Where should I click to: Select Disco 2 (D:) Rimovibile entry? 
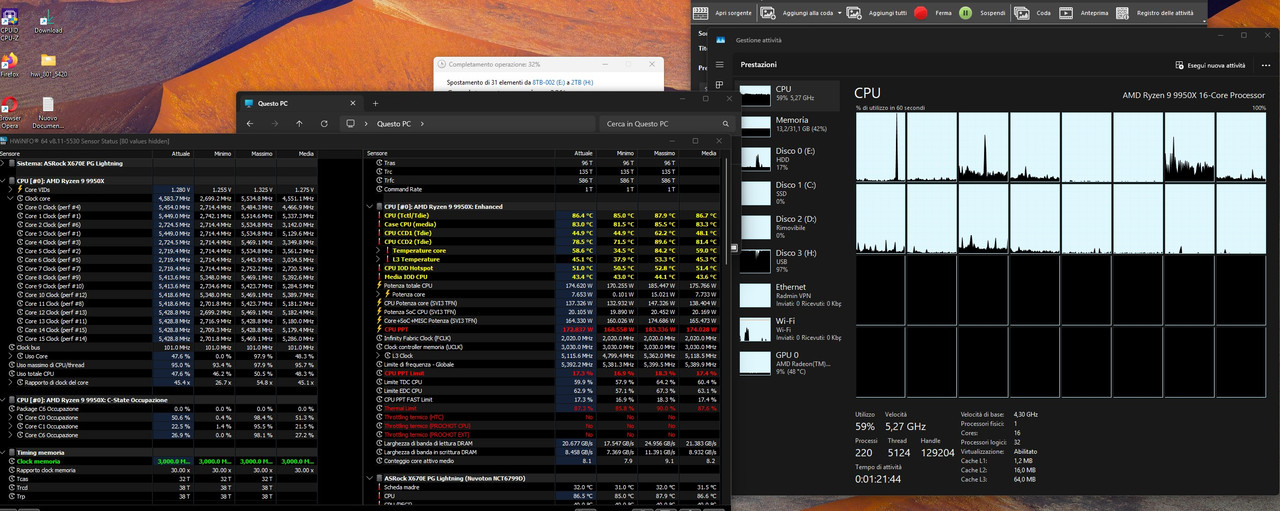pyautogui.click(x=788, y=226)
